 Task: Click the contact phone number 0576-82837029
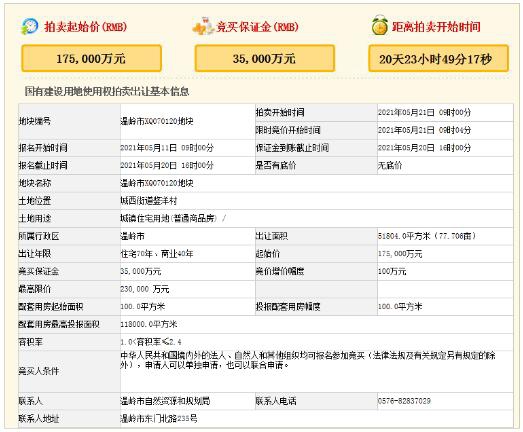tap(404, 401)
